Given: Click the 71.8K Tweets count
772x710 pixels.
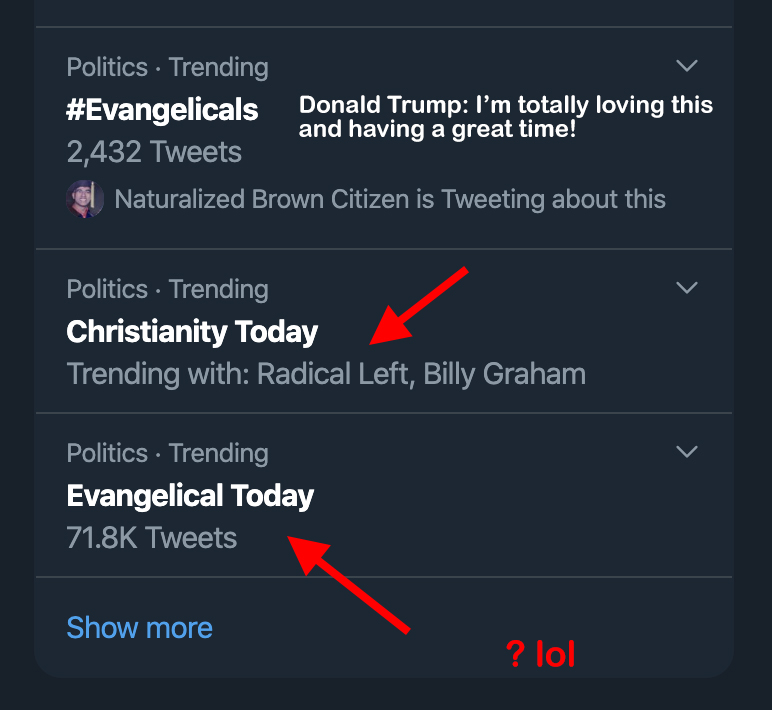Looking at the screenshot, I should pos(152,538).
